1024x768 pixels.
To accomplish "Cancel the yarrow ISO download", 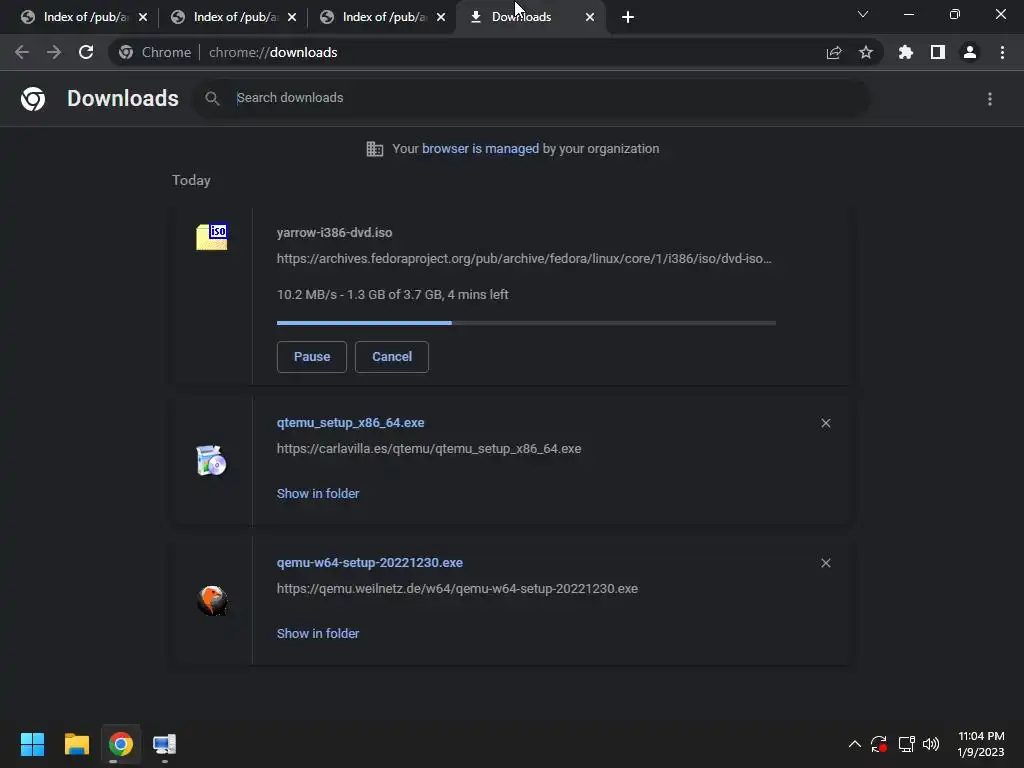I will click(392, 357).
